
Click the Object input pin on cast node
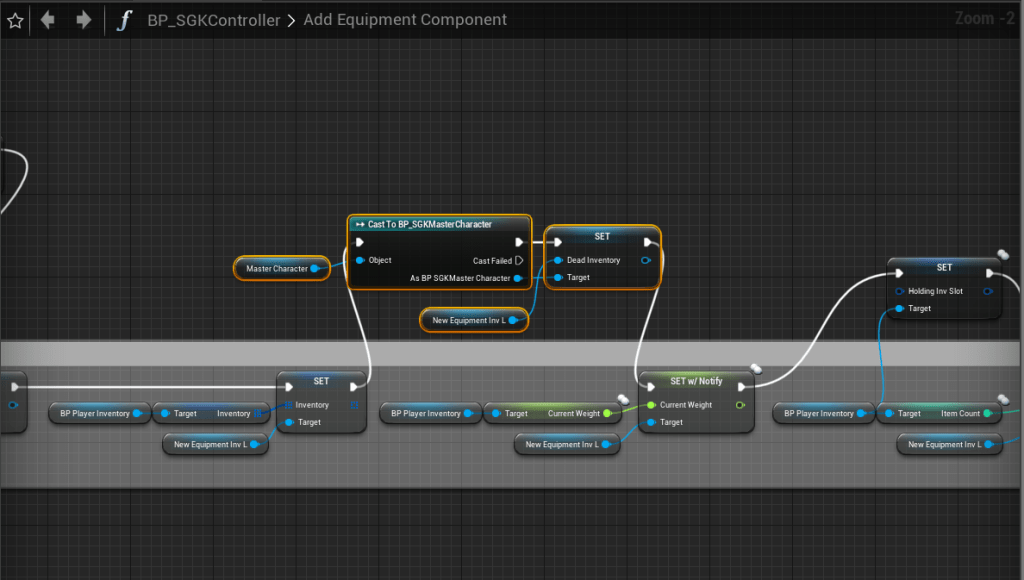tap(360, 260)
